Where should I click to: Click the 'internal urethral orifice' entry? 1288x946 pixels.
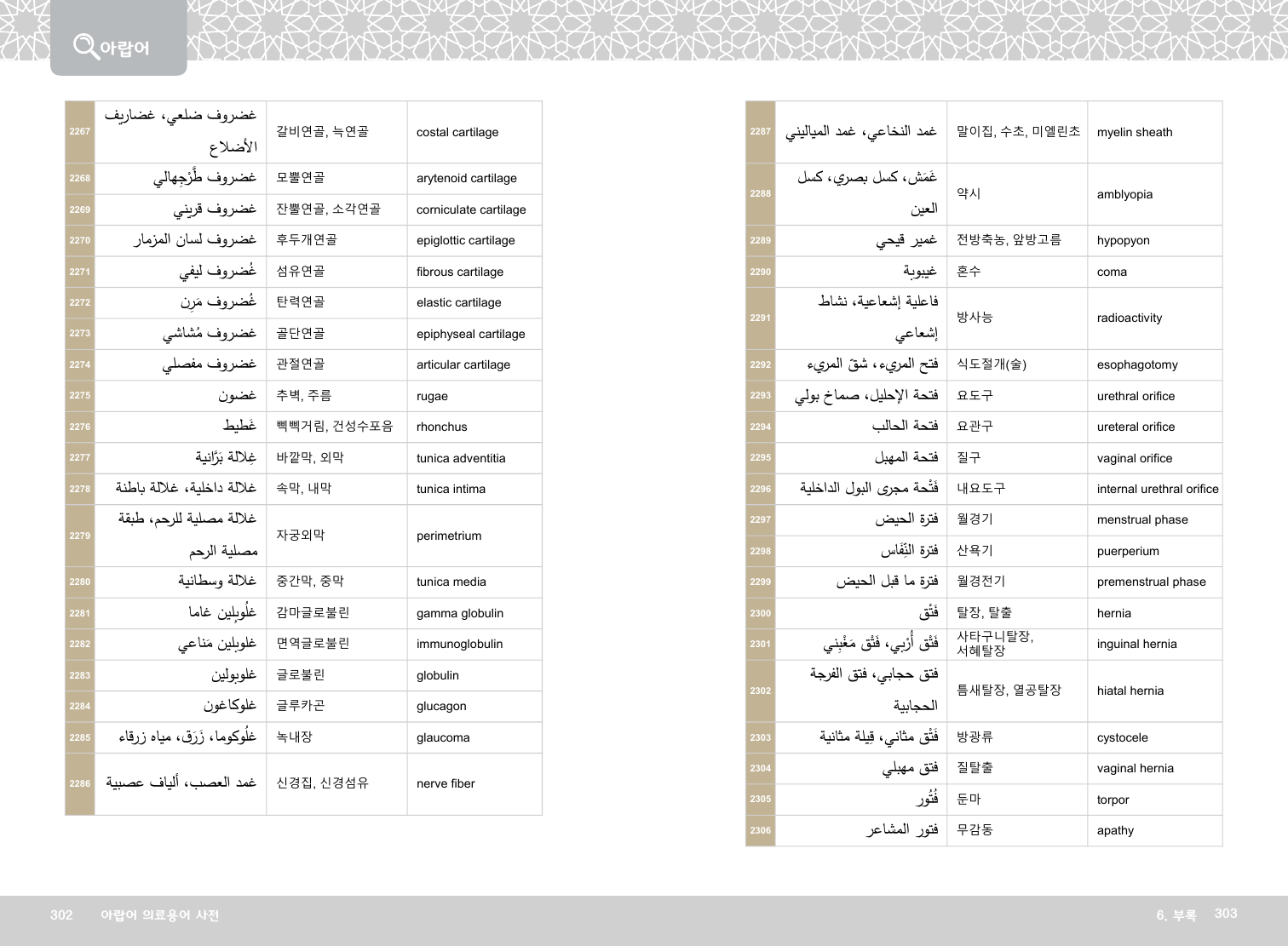coord(1157,489)
